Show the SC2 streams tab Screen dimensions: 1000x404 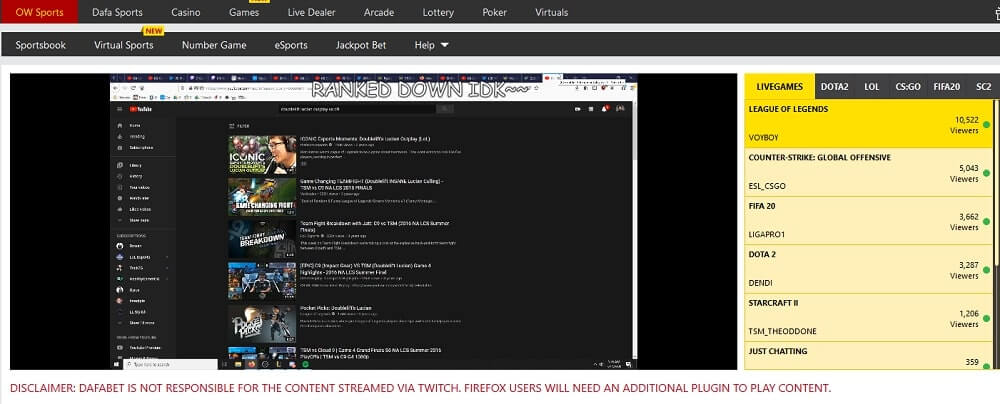pyautogui.click(x=983, y=86)
